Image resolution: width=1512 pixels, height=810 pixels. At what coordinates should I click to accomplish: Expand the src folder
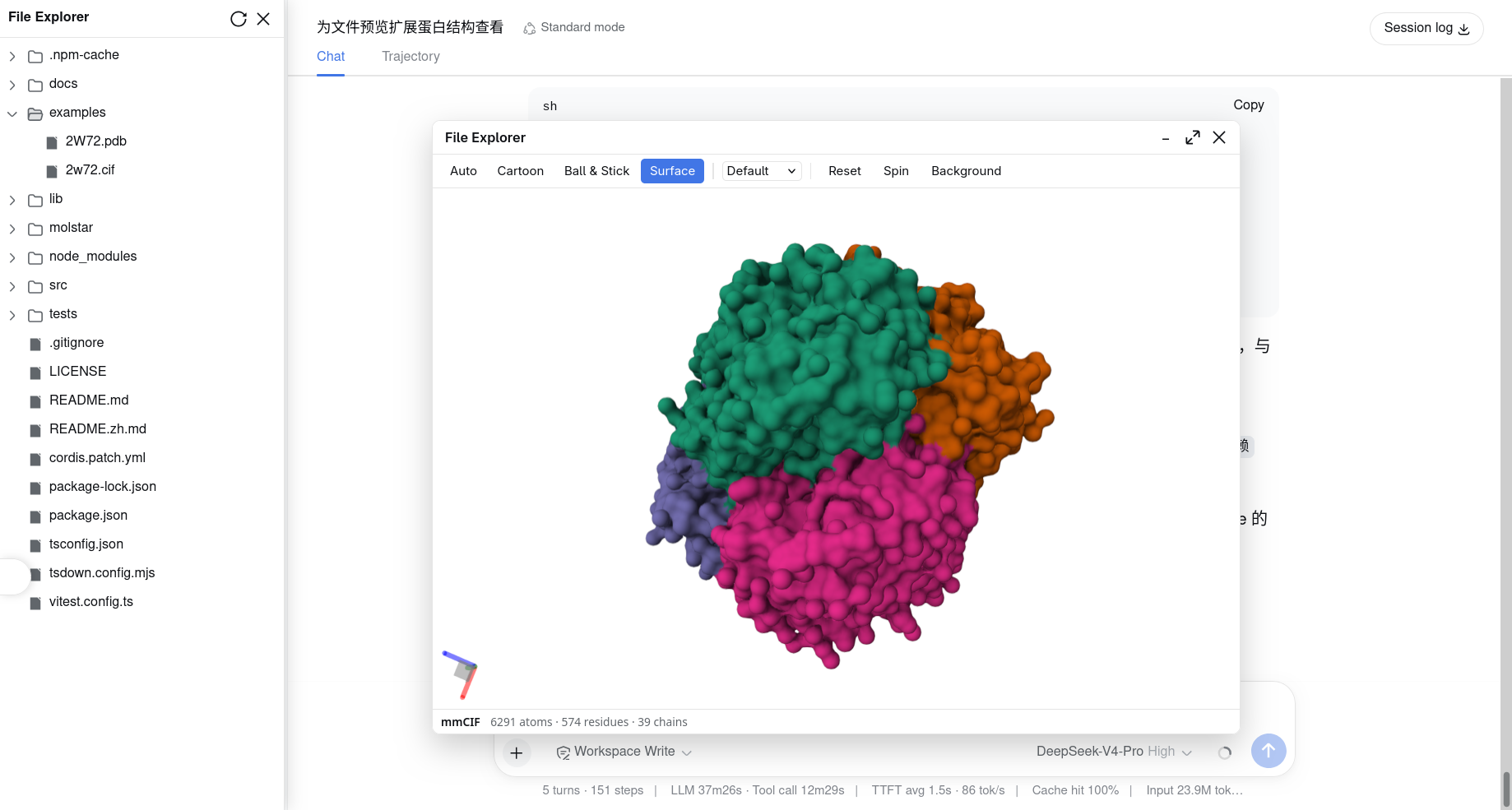click(12, 286)
